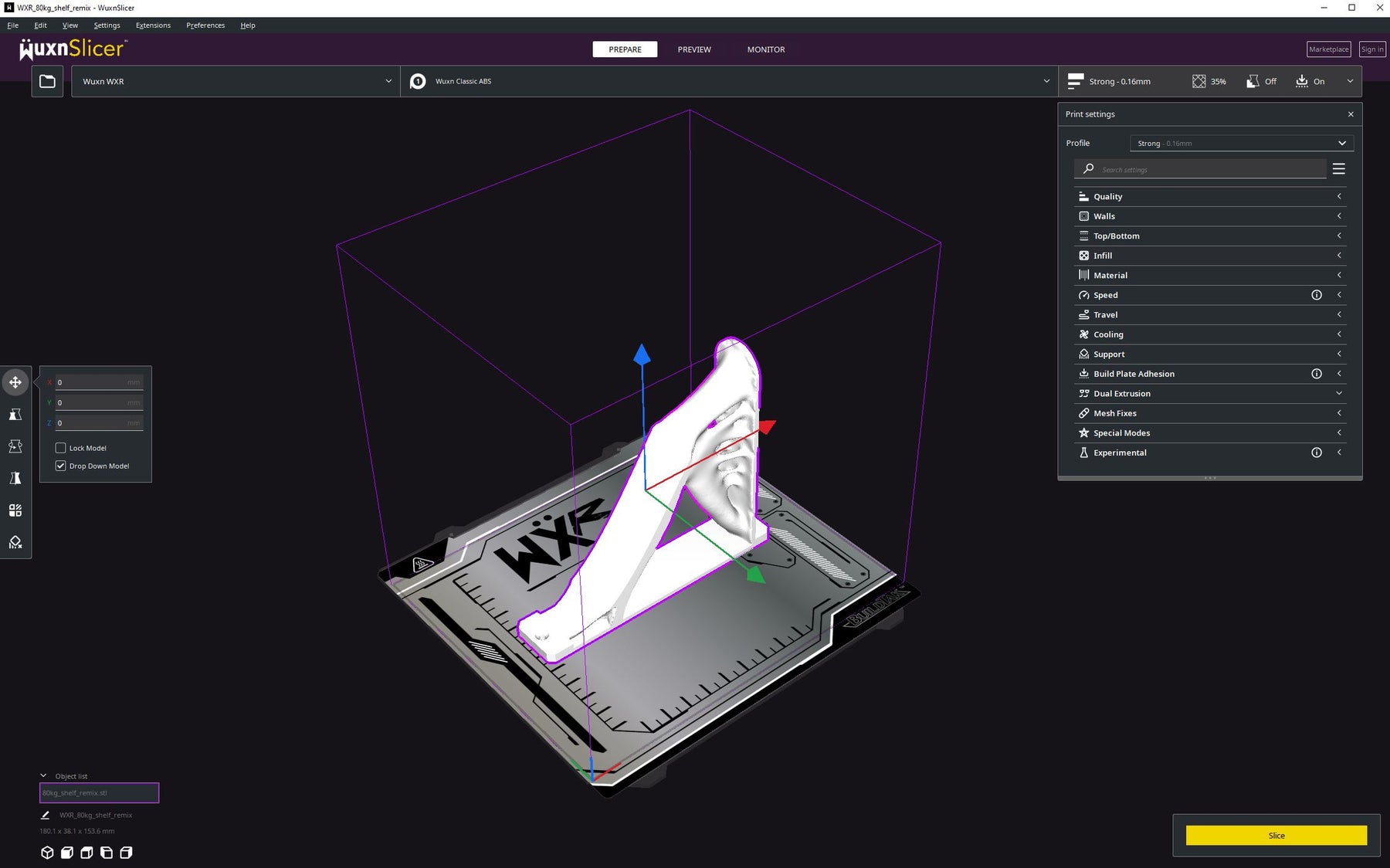Switch to left side view icon

(x=107, y=853)
